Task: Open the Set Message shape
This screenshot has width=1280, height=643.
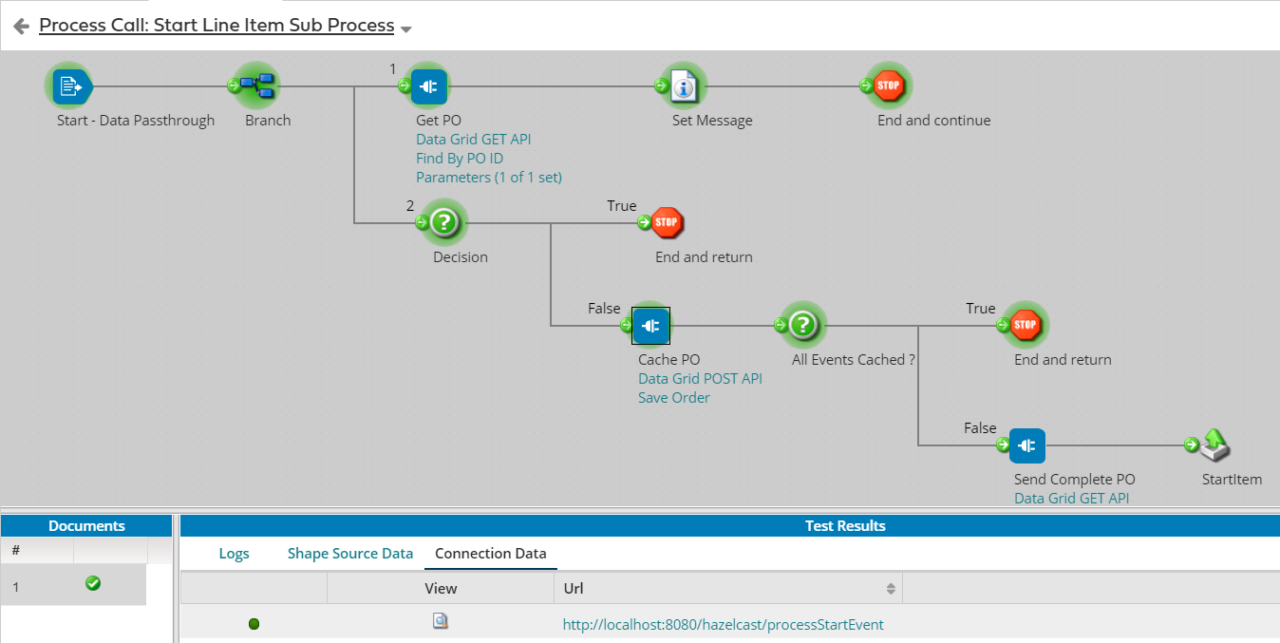Action: click(x=682, y=86)
